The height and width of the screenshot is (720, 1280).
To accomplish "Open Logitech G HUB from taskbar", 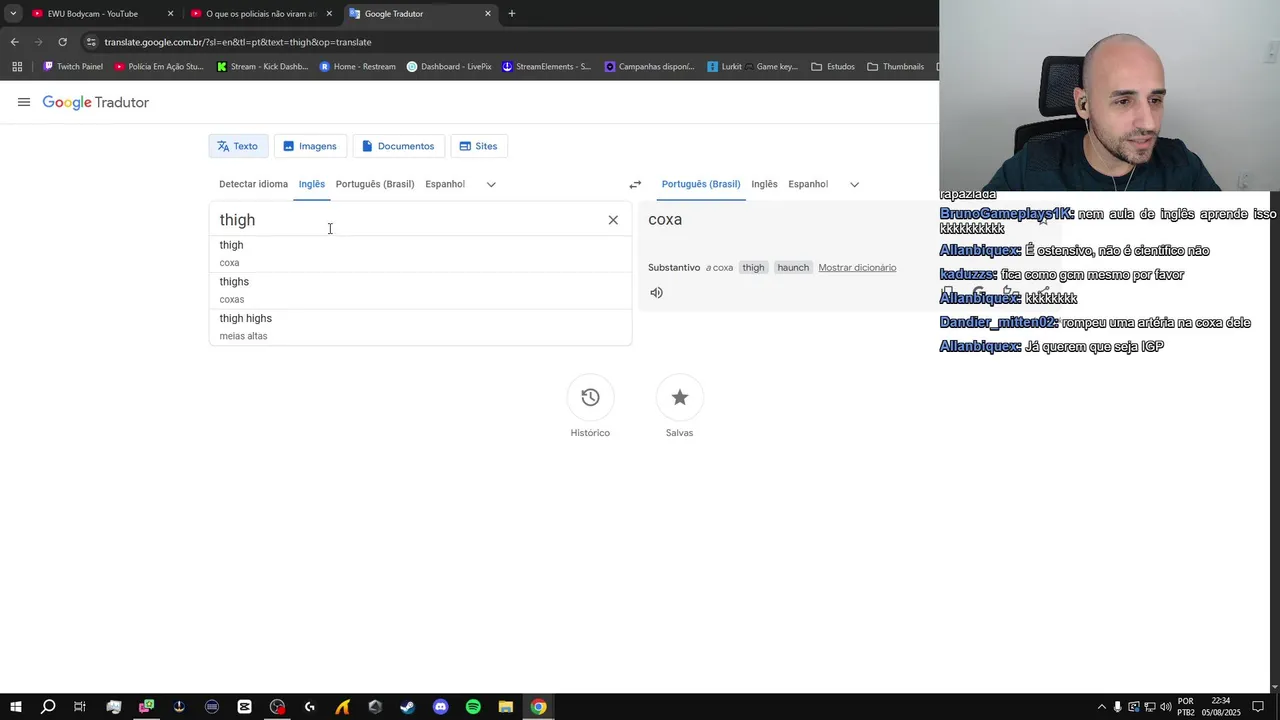I will pos(310,707).
